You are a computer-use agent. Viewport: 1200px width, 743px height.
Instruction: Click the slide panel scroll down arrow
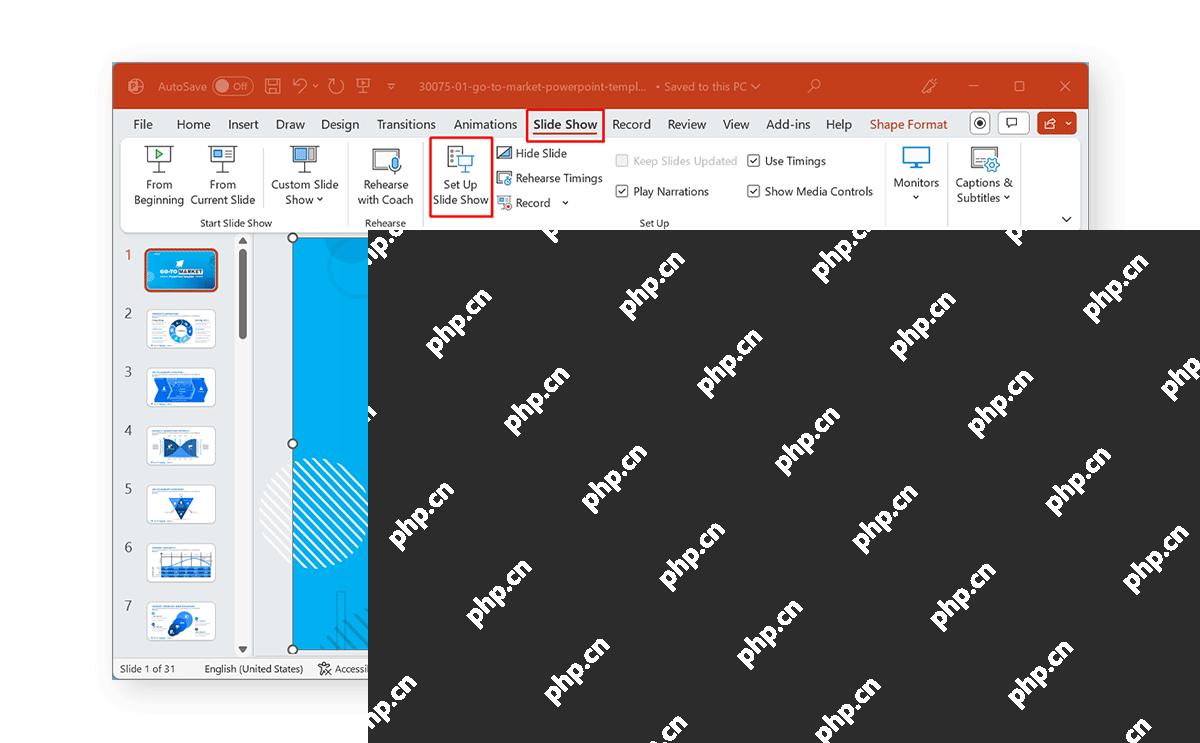click(242, 648)
